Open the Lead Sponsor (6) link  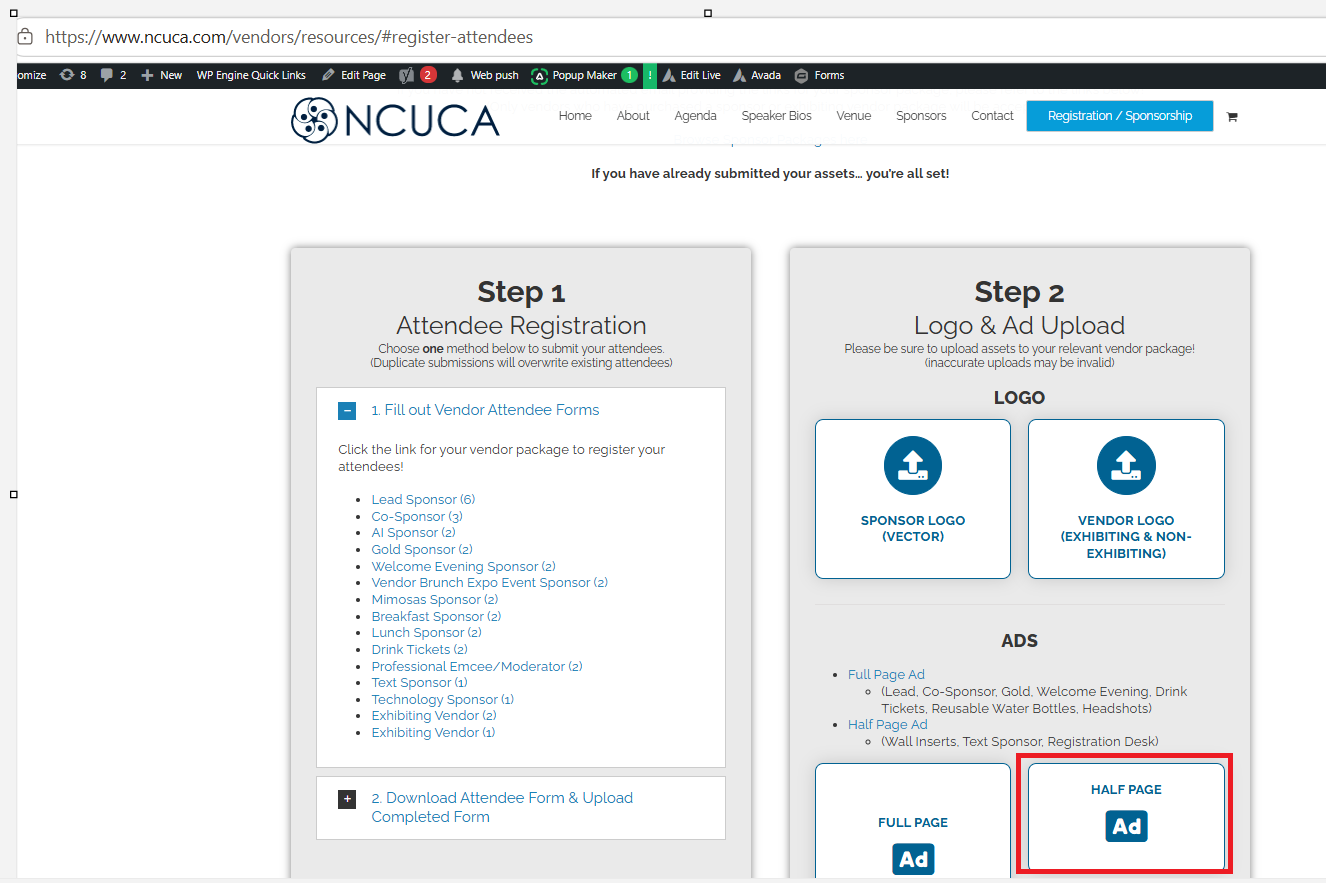click(423, 500)
